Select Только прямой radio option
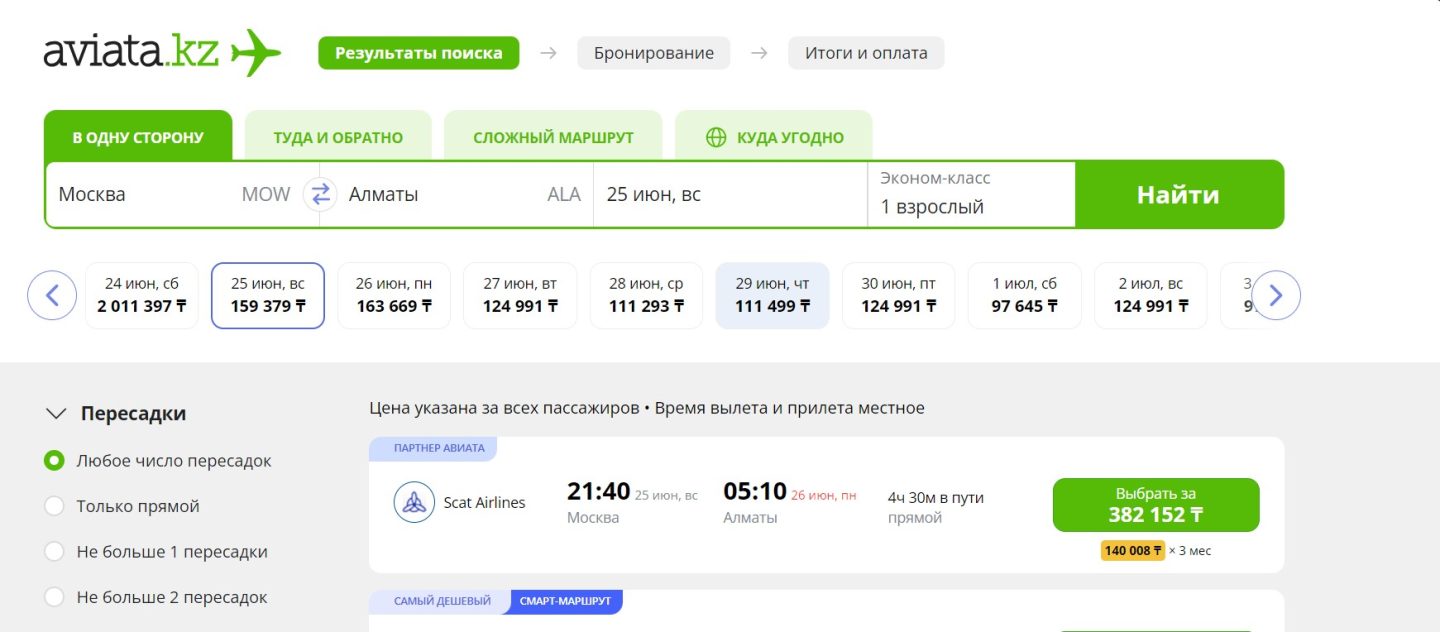Viewport: 1440px width, 632px height. point(54,506)
